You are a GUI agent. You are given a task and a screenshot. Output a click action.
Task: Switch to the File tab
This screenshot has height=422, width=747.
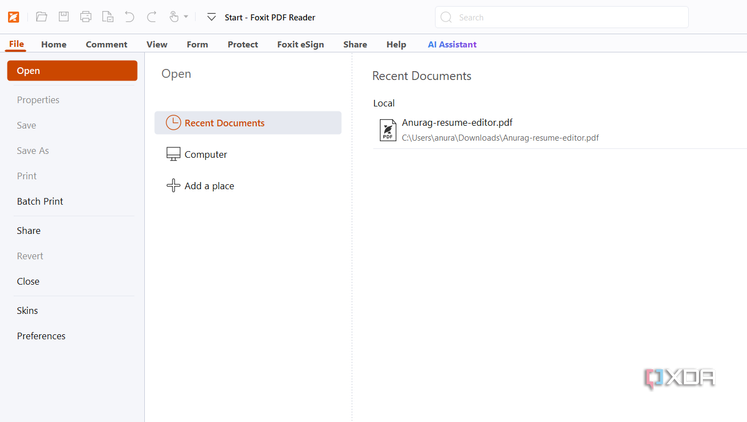tap(16, 44)
